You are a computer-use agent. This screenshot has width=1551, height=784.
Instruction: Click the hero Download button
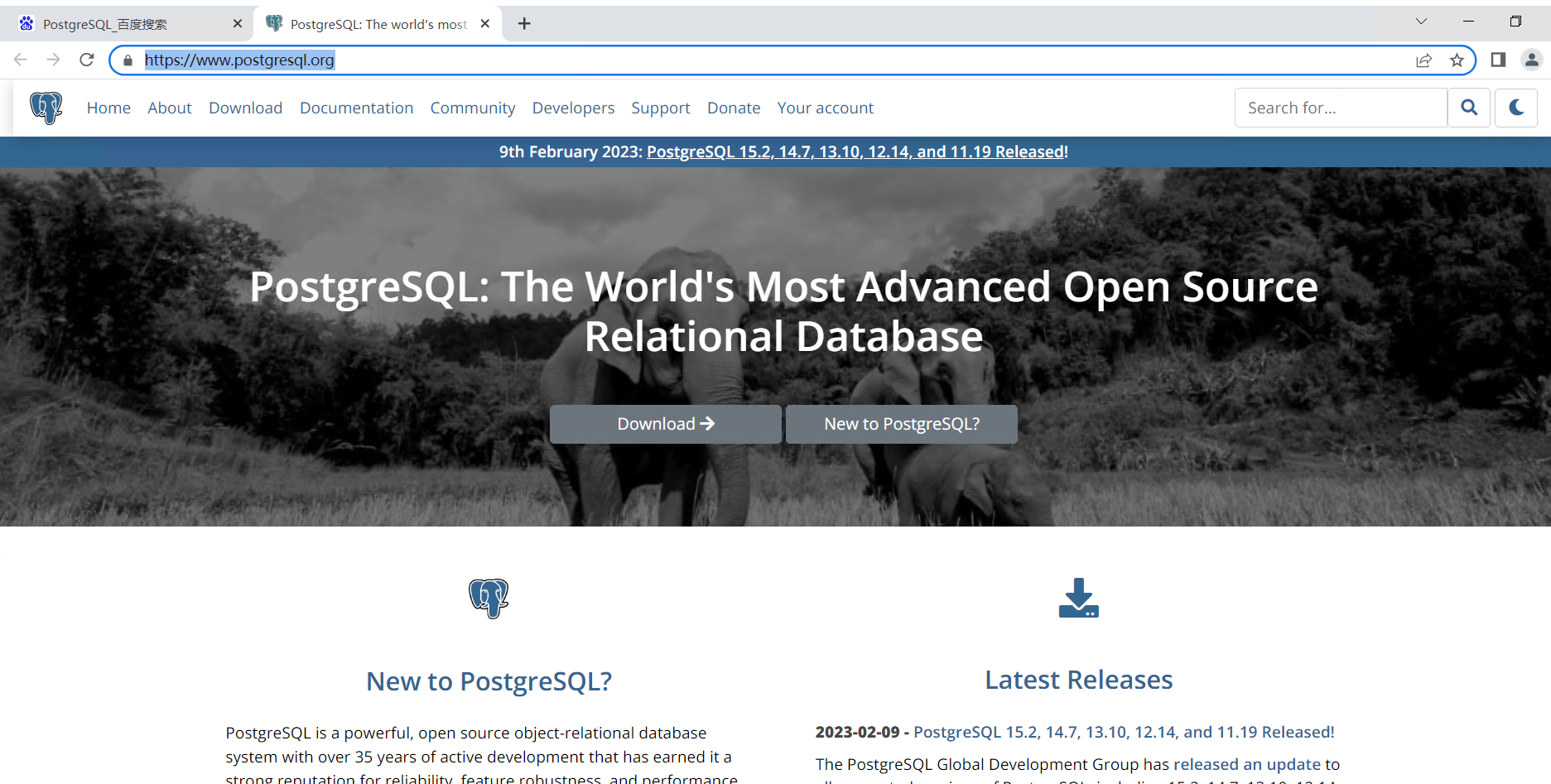point(666,424)
